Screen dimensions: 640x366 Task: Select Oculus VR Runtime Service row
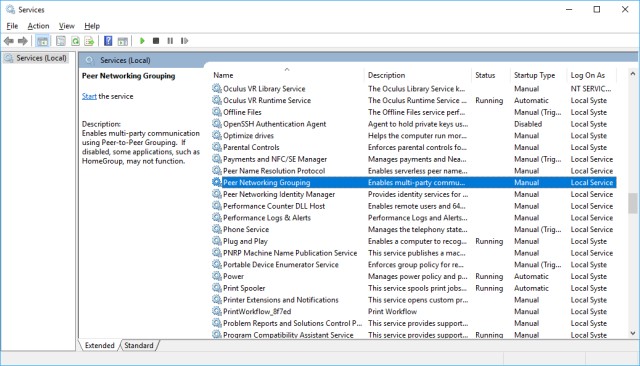point(413,100)
